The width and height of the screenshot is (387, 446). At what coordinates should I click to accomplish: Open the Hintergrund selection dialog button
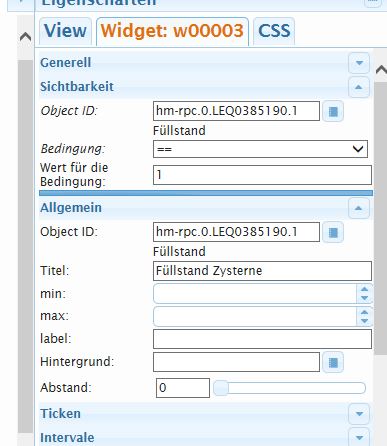click(x=333, y=362)
